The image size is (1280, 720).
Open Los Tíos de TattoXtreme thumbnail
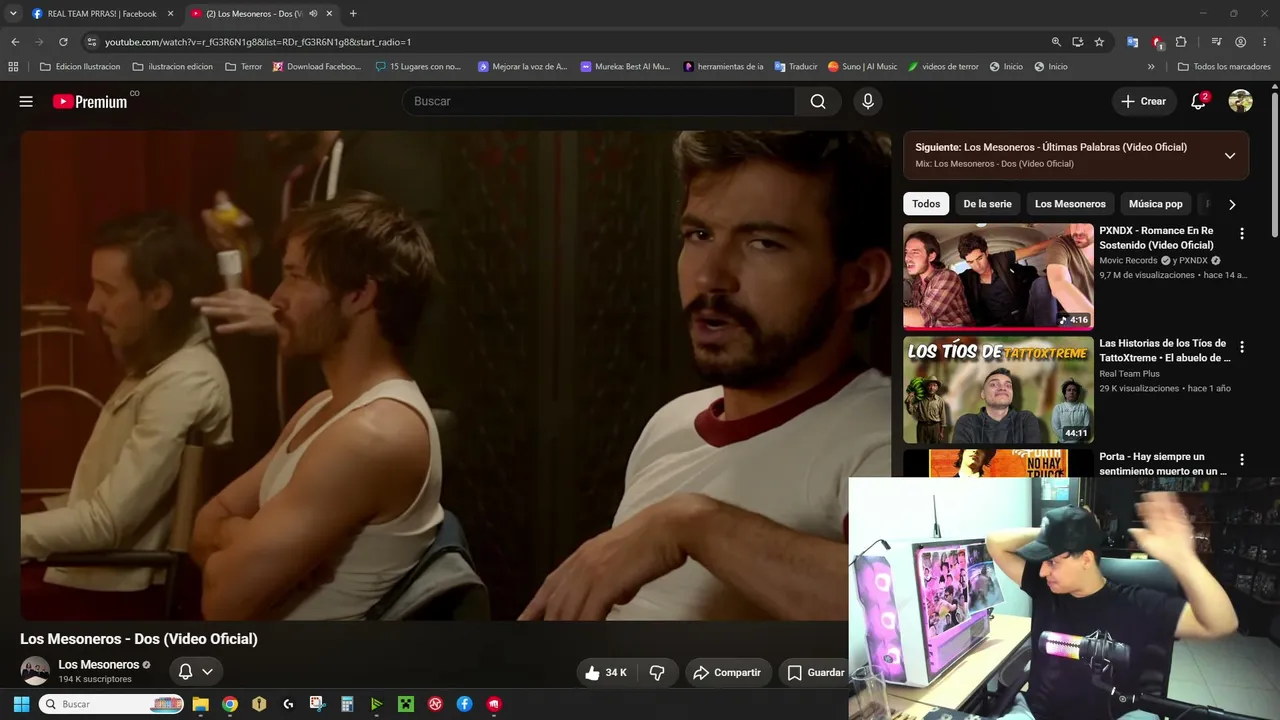click(998, 390)
